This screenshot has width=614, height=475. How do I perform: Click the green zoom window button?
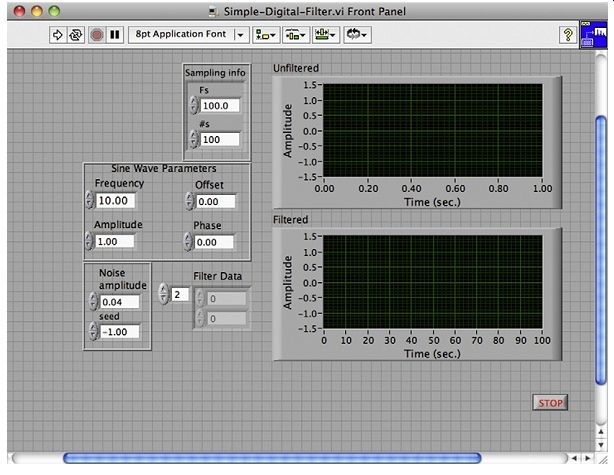pos(54,11)
